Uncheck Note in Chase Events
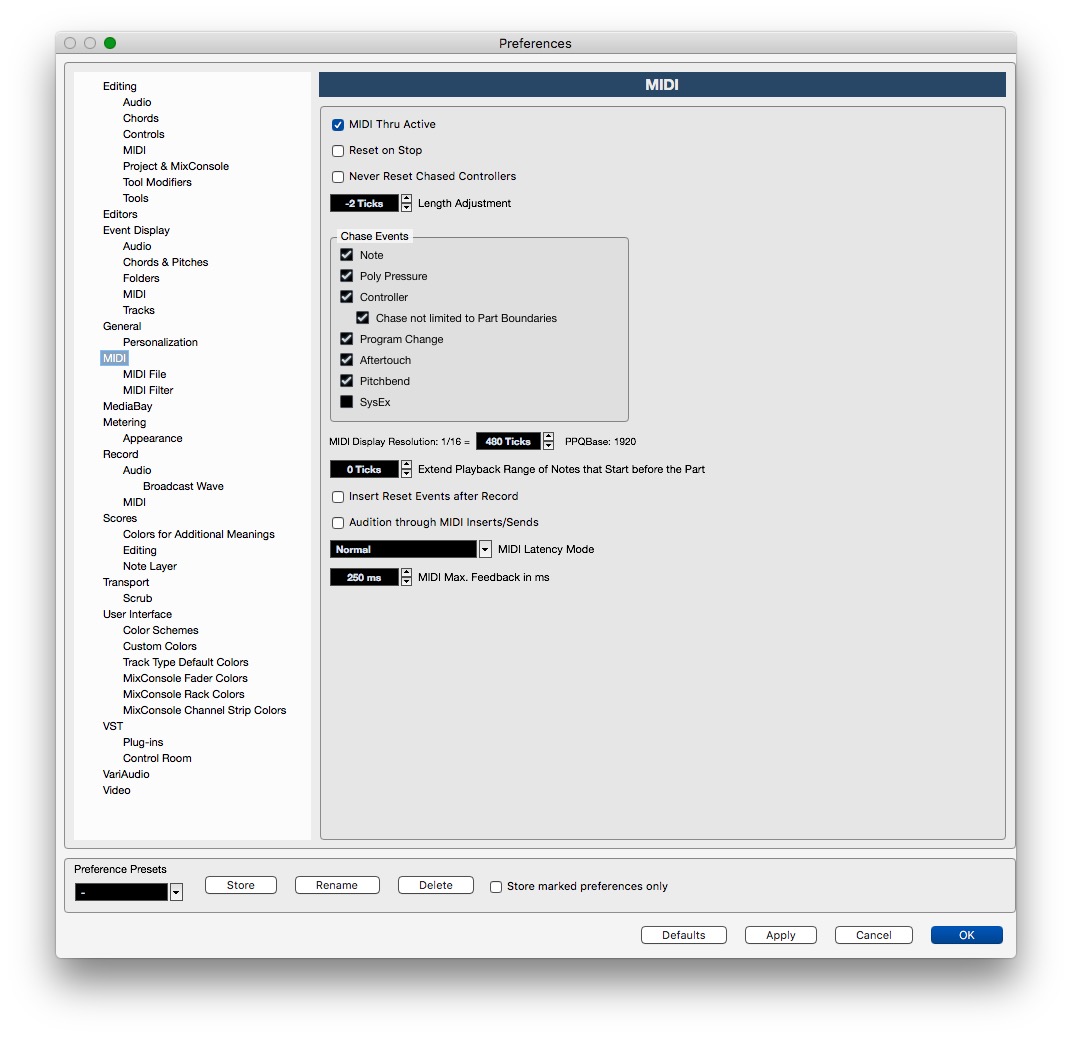Screen dimensions: 1072x1038 (x=347, y=255)
